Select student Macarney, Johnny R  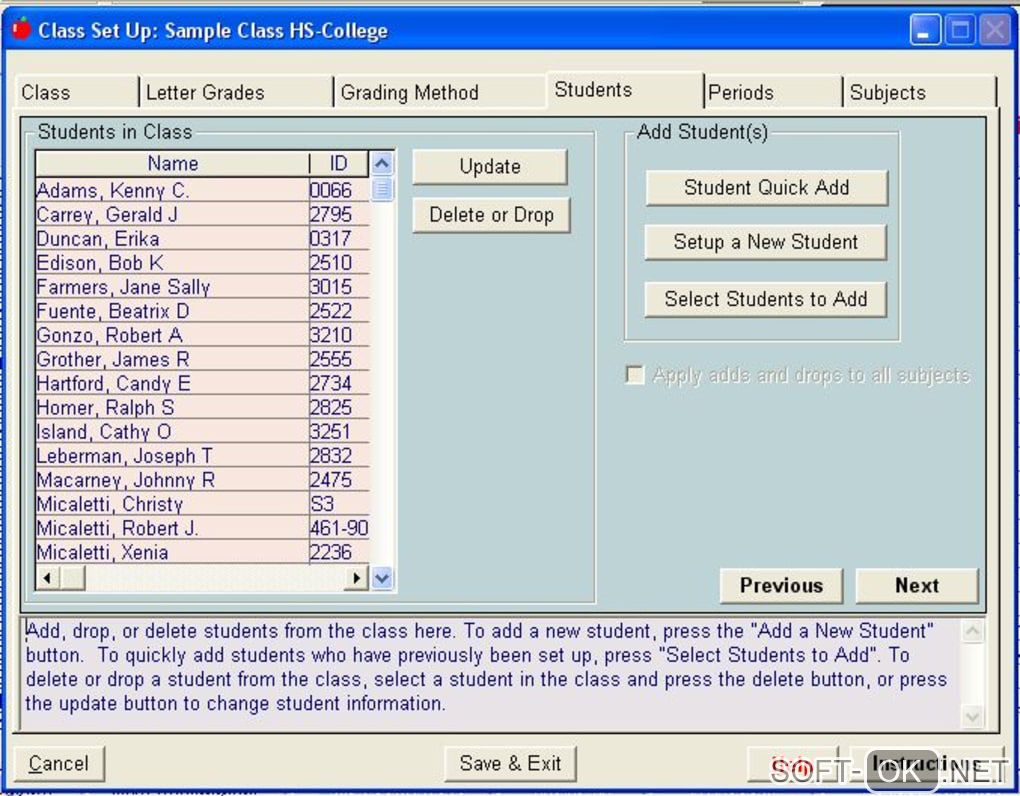pos(172,479)
